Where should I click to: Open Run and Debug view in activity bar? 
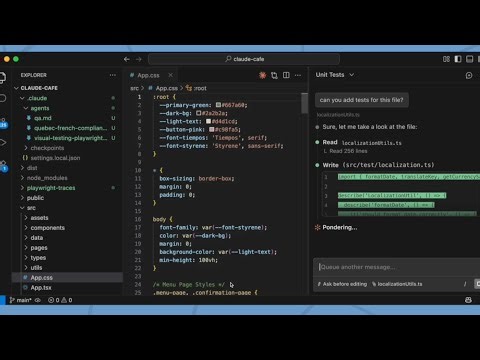coord(3,142)
